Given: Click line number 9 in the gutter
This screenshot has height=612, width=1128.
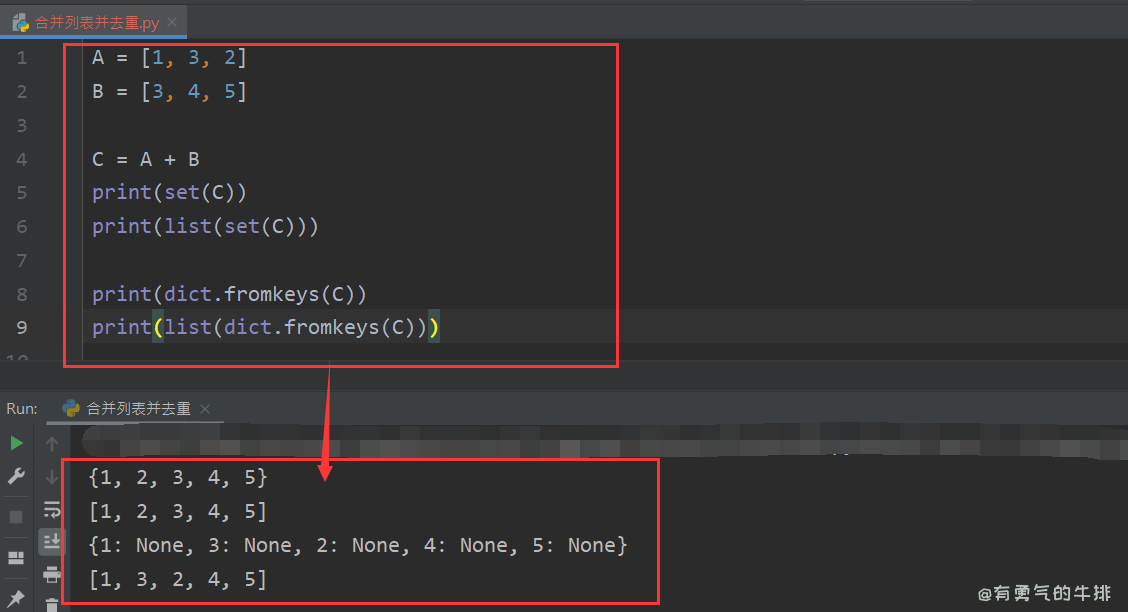Looking at the screenshot, I should tap(22, 327).
